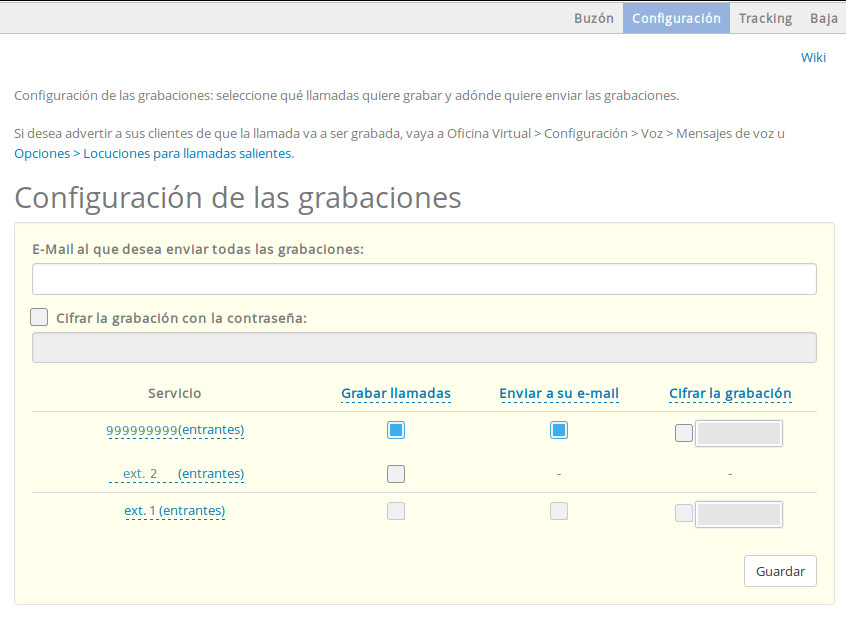Focus the email address input field

[x=424, y=278]
